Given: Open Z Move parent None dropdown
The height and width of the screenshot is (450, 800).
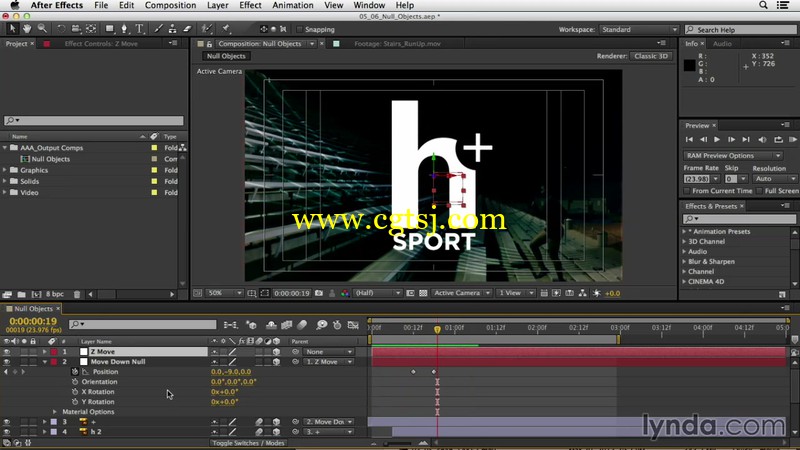Looking at the screenshot, I should [x=329, y=352].
